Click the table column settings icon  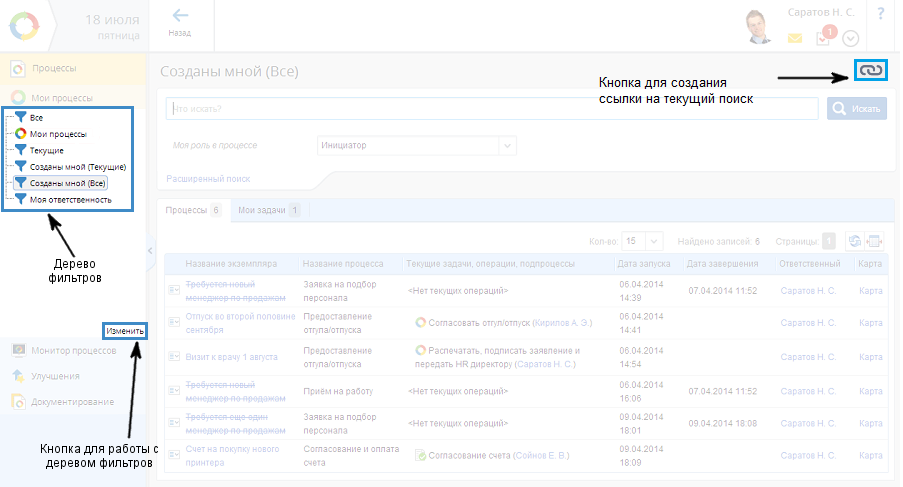coord(875,241)
